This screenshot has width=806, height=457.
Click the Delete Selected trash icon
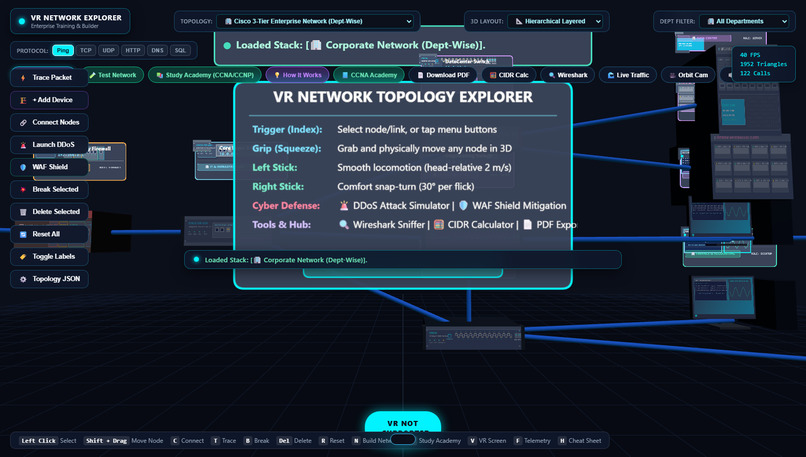point(23,212)
